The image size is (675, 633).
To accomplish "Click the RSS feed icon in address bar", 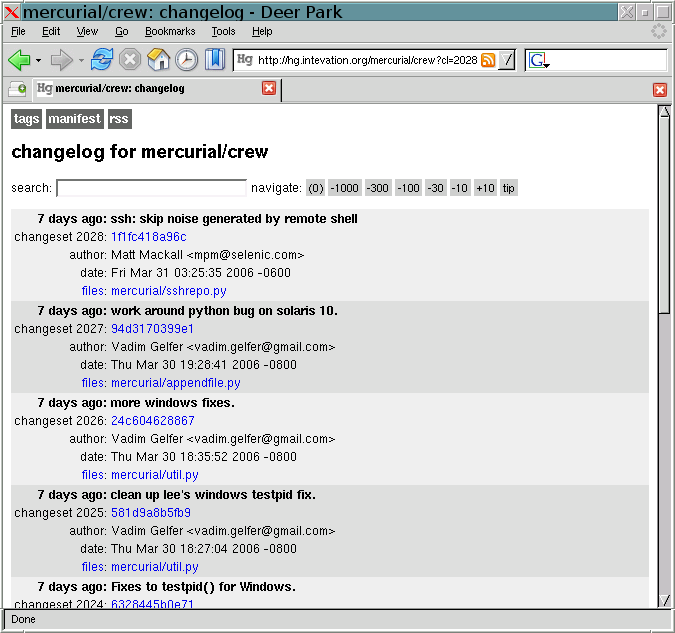I will point(488,60).
